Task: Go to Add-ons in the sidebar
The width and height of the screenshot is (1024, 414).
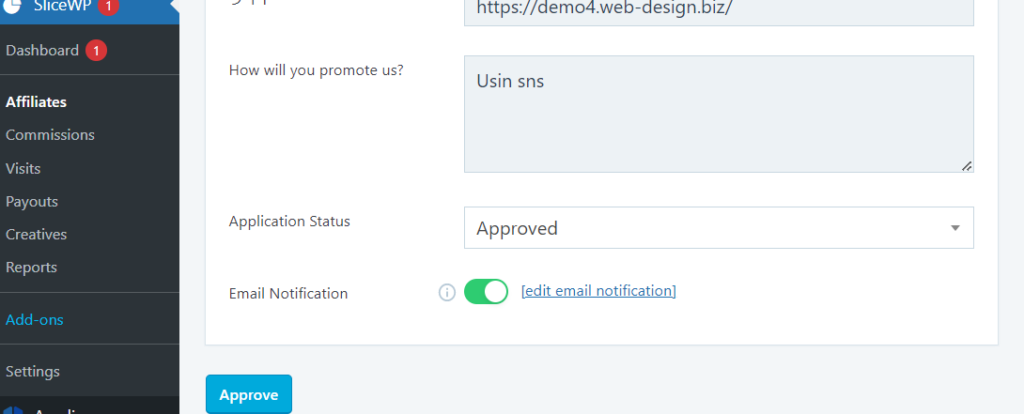Action: point(35,320)
